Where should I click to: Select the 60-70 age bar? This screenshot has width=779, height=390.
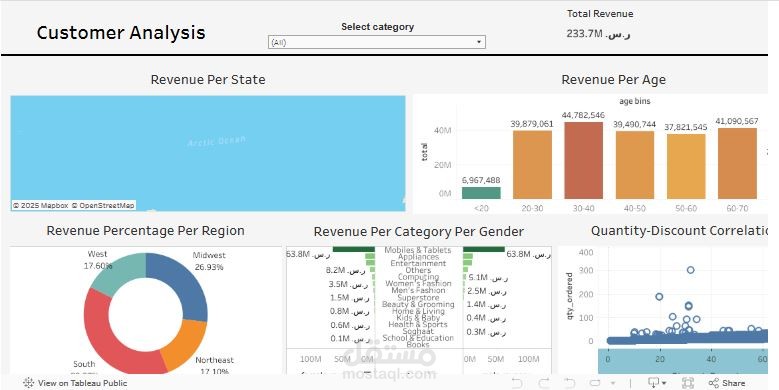point(737,163)
